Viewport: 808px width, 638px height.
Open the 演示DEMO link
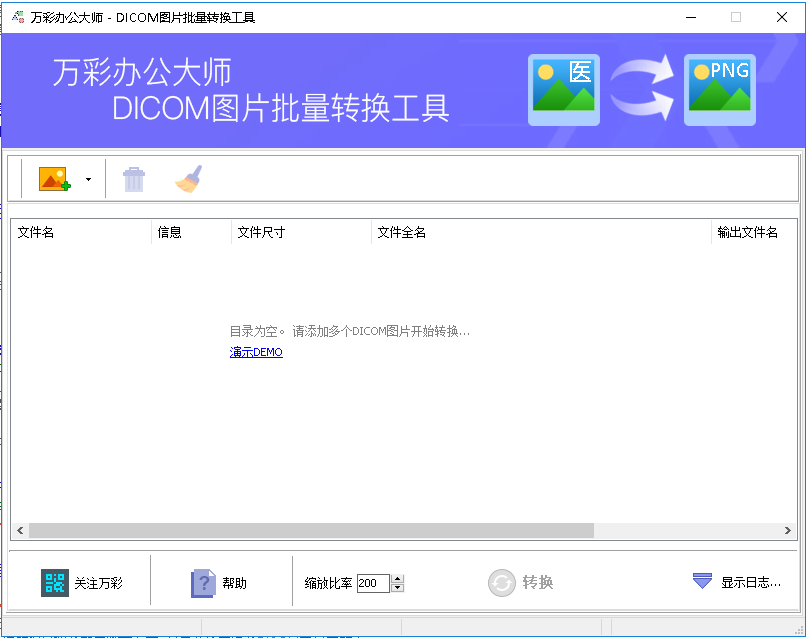pyautogui.click(x=255, y=352)
